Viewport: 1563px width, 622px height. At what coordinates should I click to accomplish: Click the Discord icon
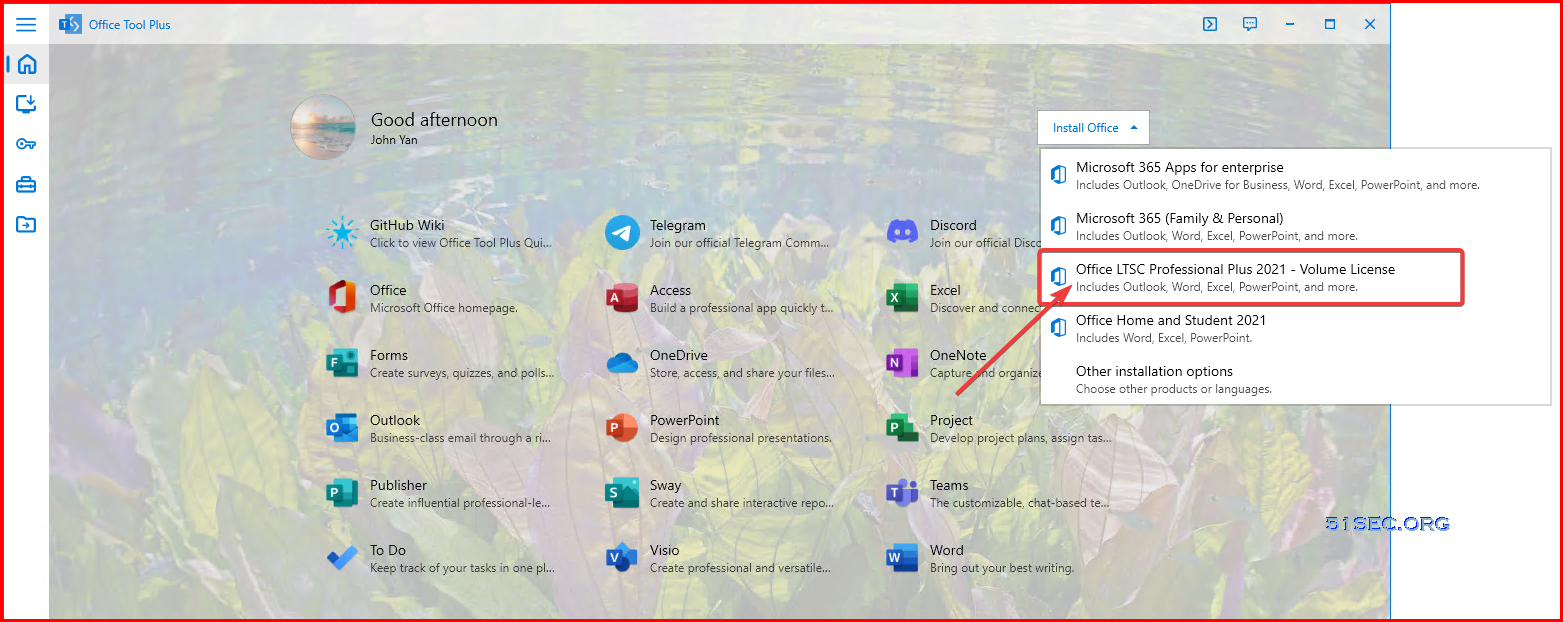point(902,233)
